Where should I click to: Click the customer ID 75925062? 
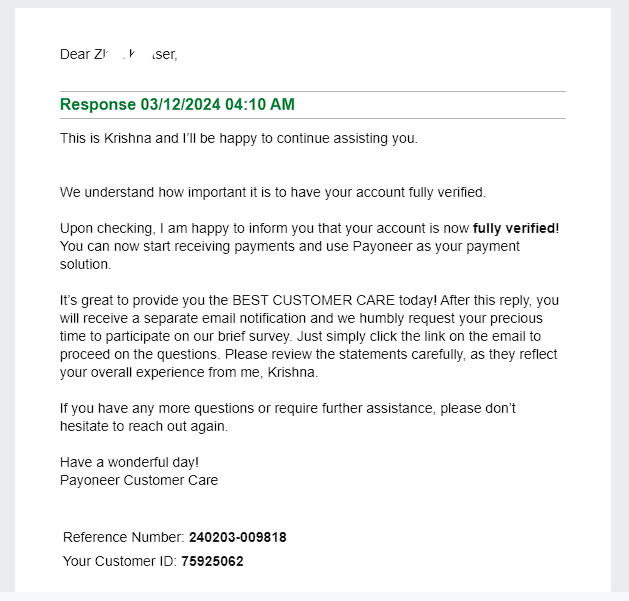(x=212, y=561)
